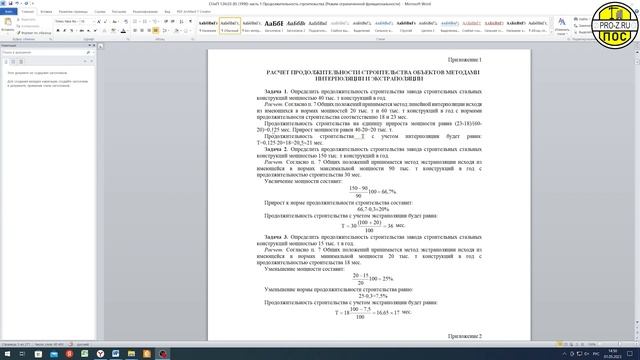The width and height of the screenshot is (640, 360).
Task: Open line spacing dropdown
Action: click(165, 30)
